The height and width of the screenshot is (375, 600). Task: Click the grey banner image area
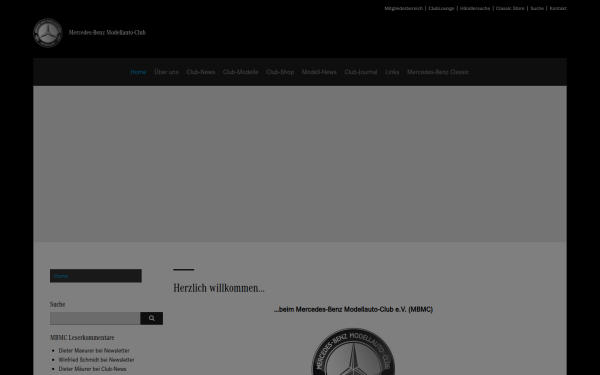click(x=300, y=164)
